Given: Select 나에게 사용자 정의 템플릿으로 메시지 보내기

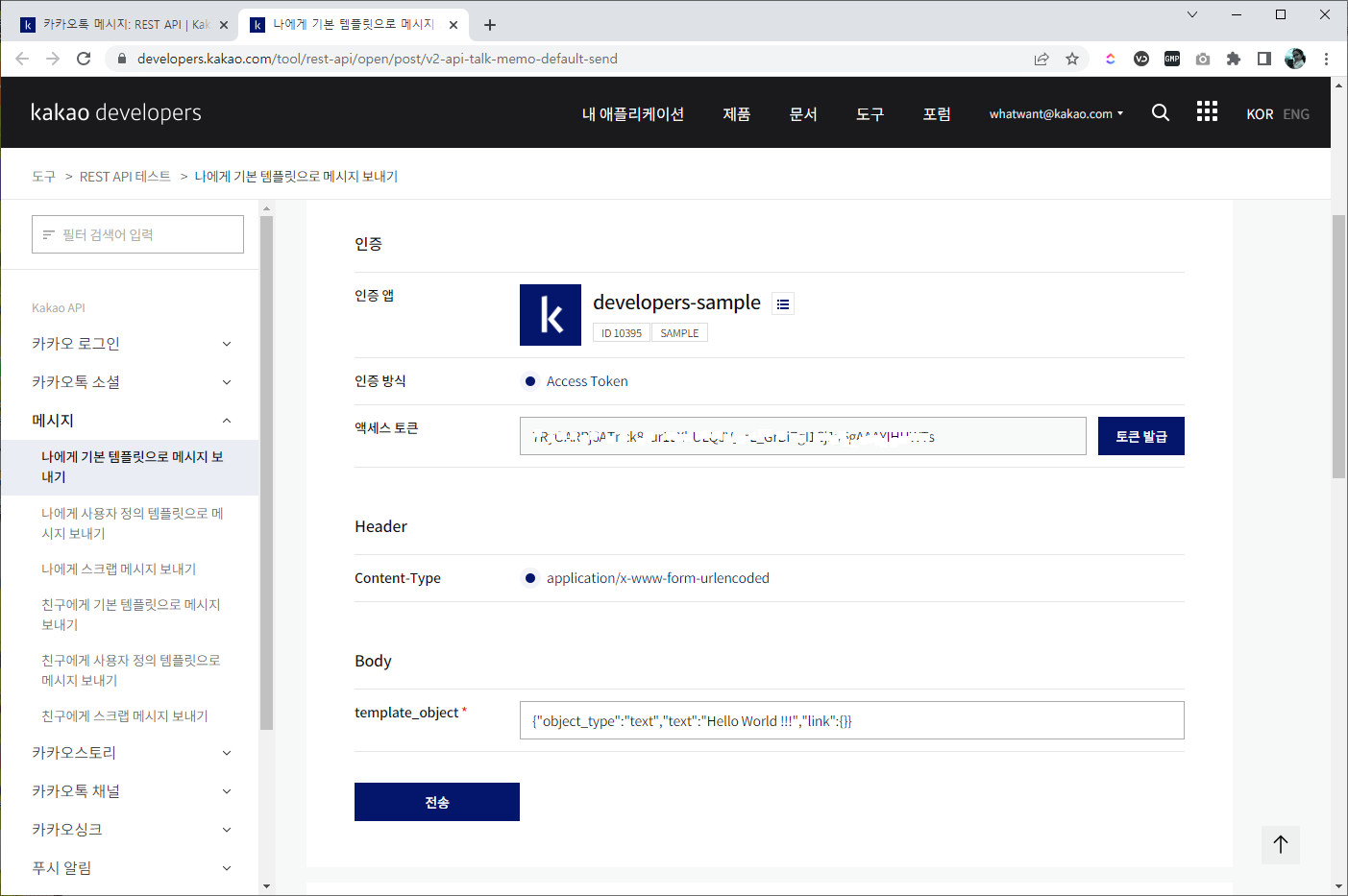Looking at the screenshot, I should [x=132, y=523].
